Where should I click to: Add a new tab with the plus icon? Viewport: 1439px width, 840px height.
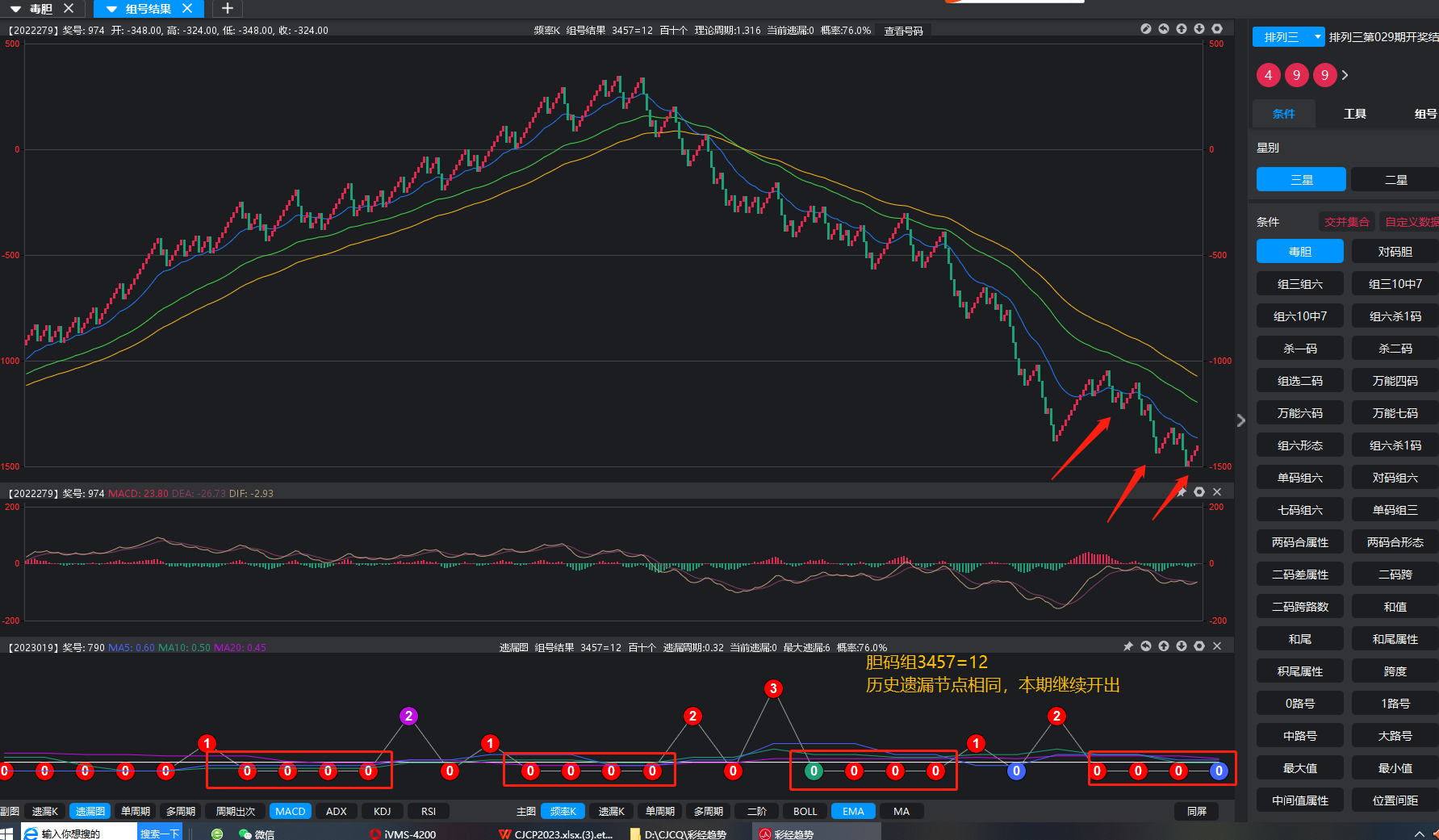click(228, 8)
